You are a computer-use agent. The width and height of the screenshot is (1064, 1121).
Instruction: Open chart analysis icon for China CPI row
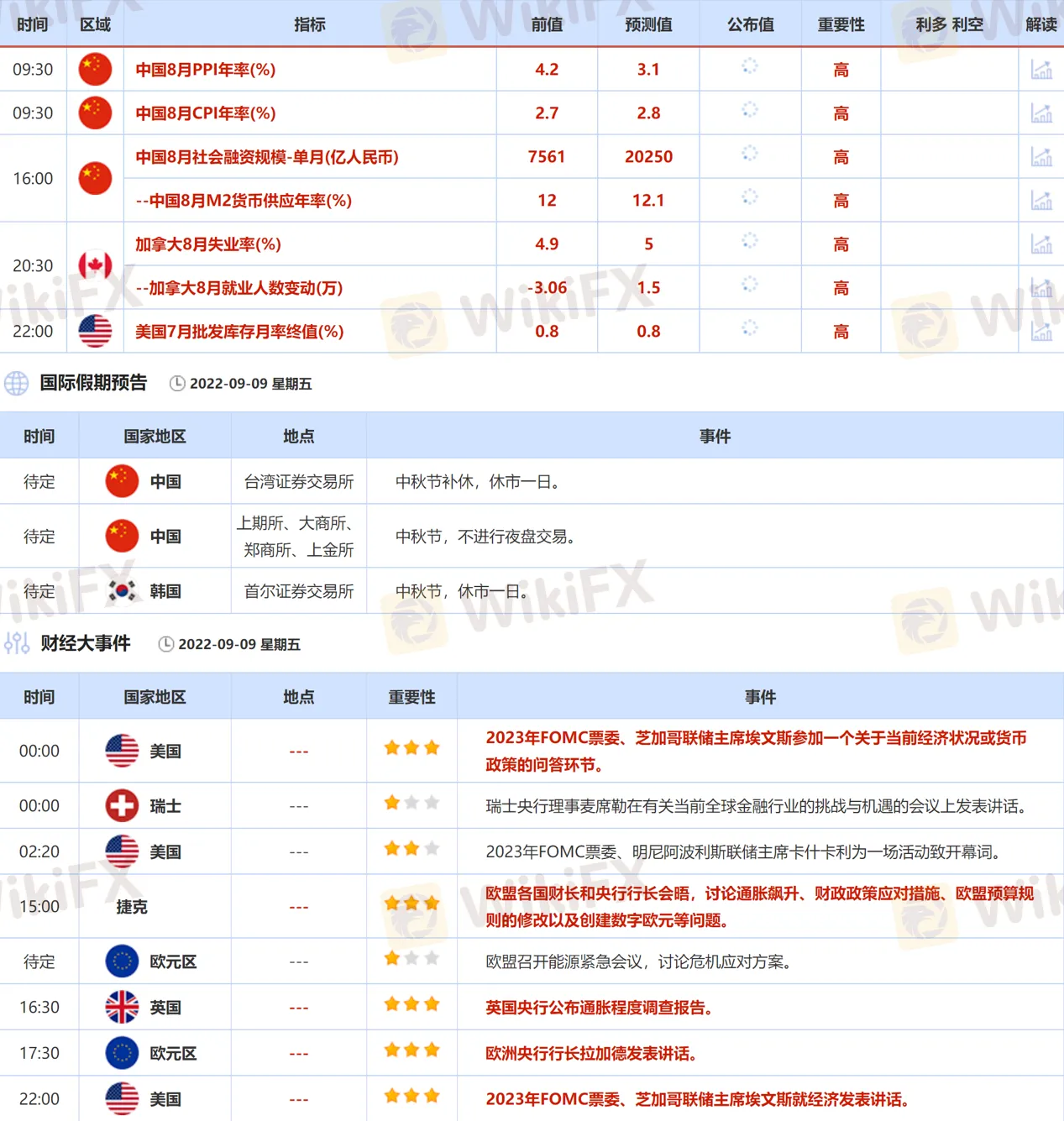coord(1040,113)
